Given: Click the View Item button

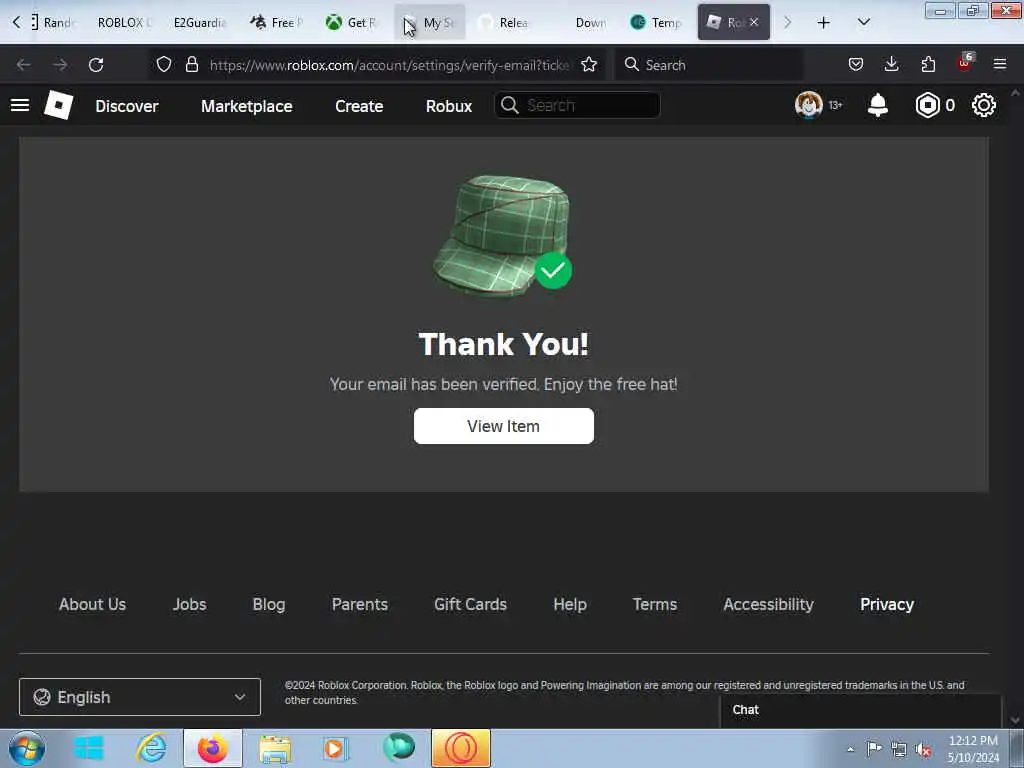Looking at the screenshot, I should click(x=504, y=426).
